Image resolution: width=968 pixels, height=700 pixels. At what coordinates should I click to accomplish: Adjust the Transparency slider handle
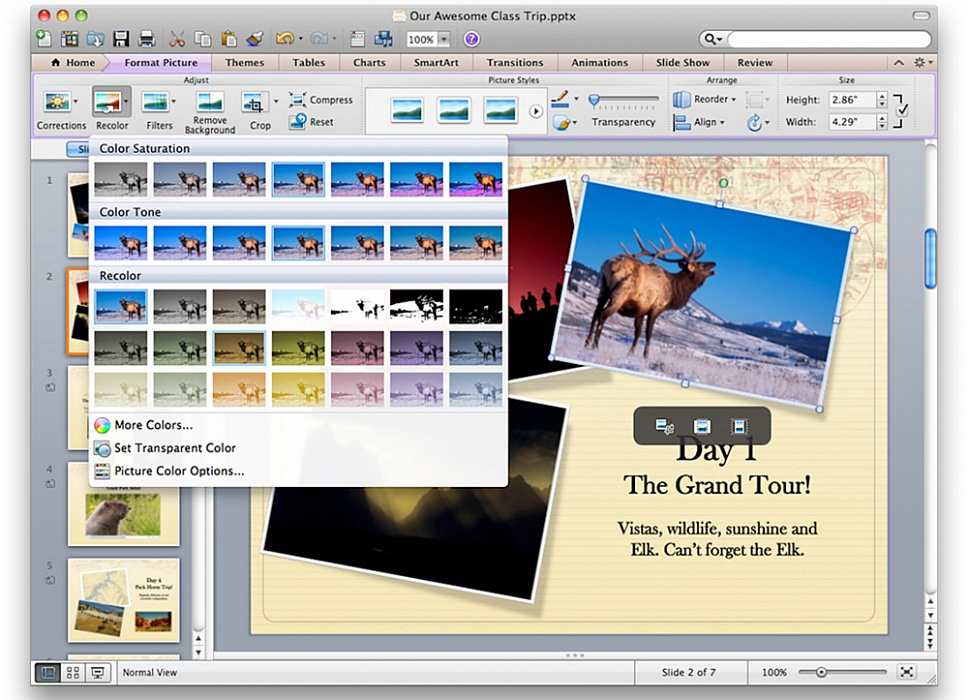tap(594, 99)
